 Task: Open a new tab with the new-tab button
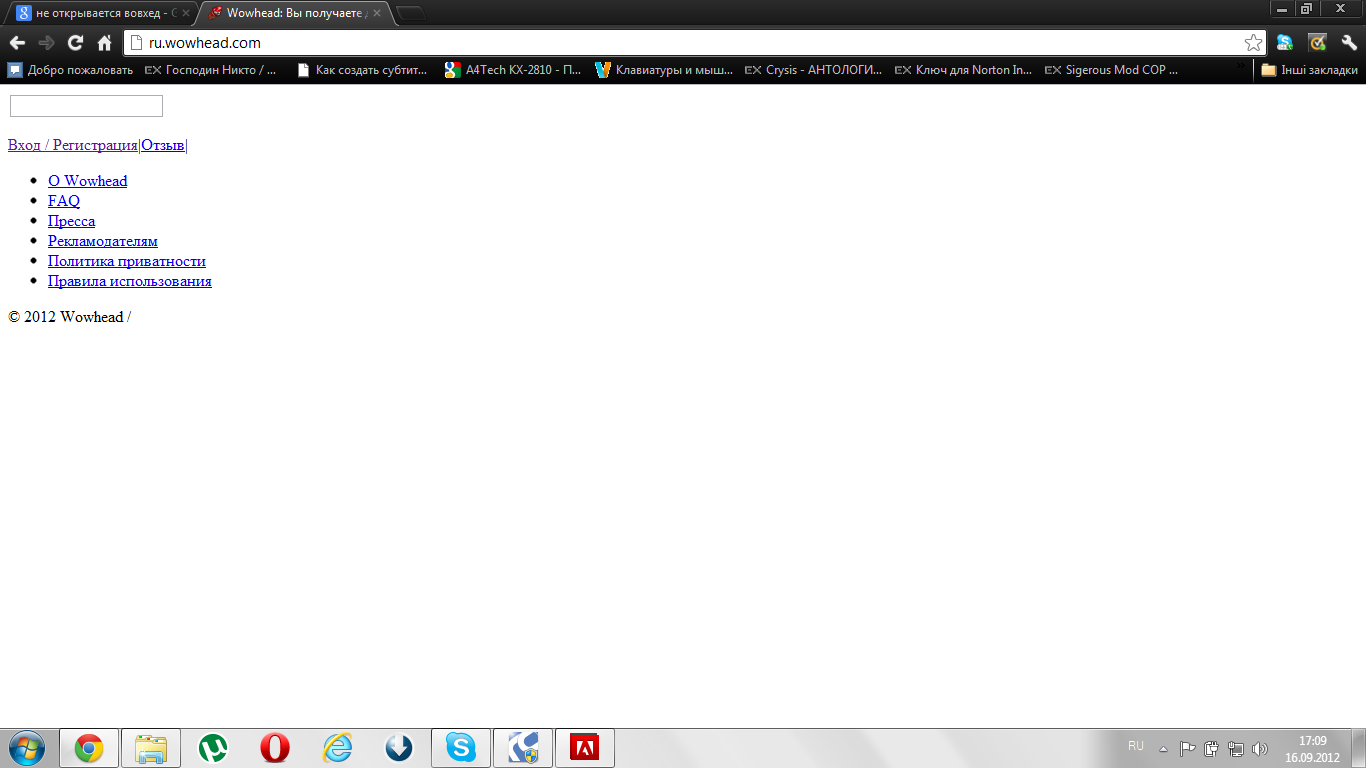point(411,14)
